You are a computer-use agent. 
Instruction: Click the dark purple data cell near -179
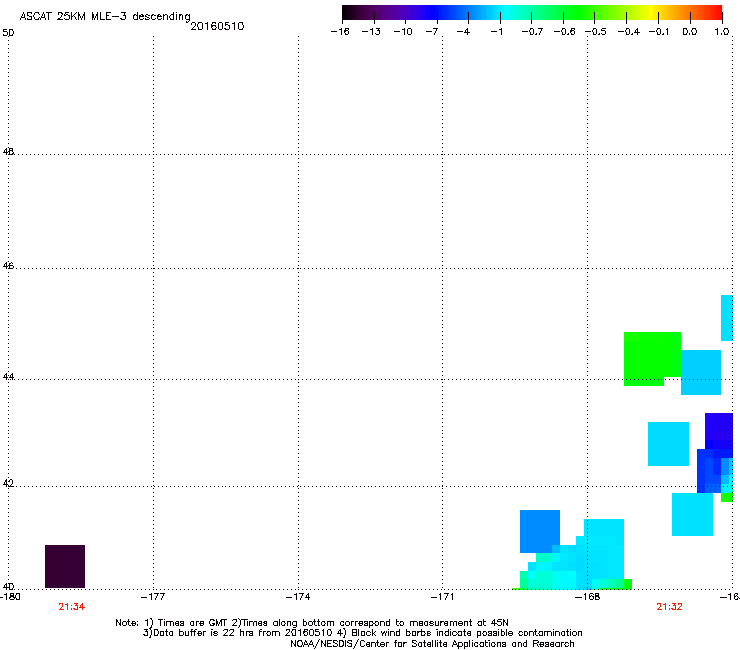[65, 566]
